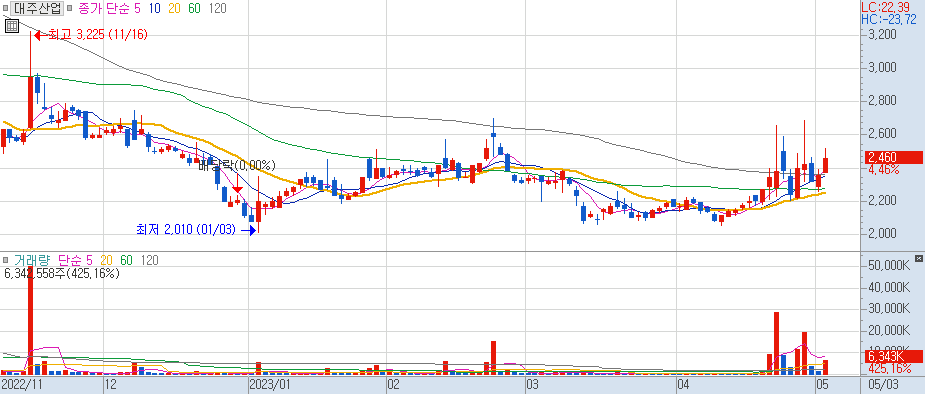Click the 2022/11 date axis label

coord(23,386)
